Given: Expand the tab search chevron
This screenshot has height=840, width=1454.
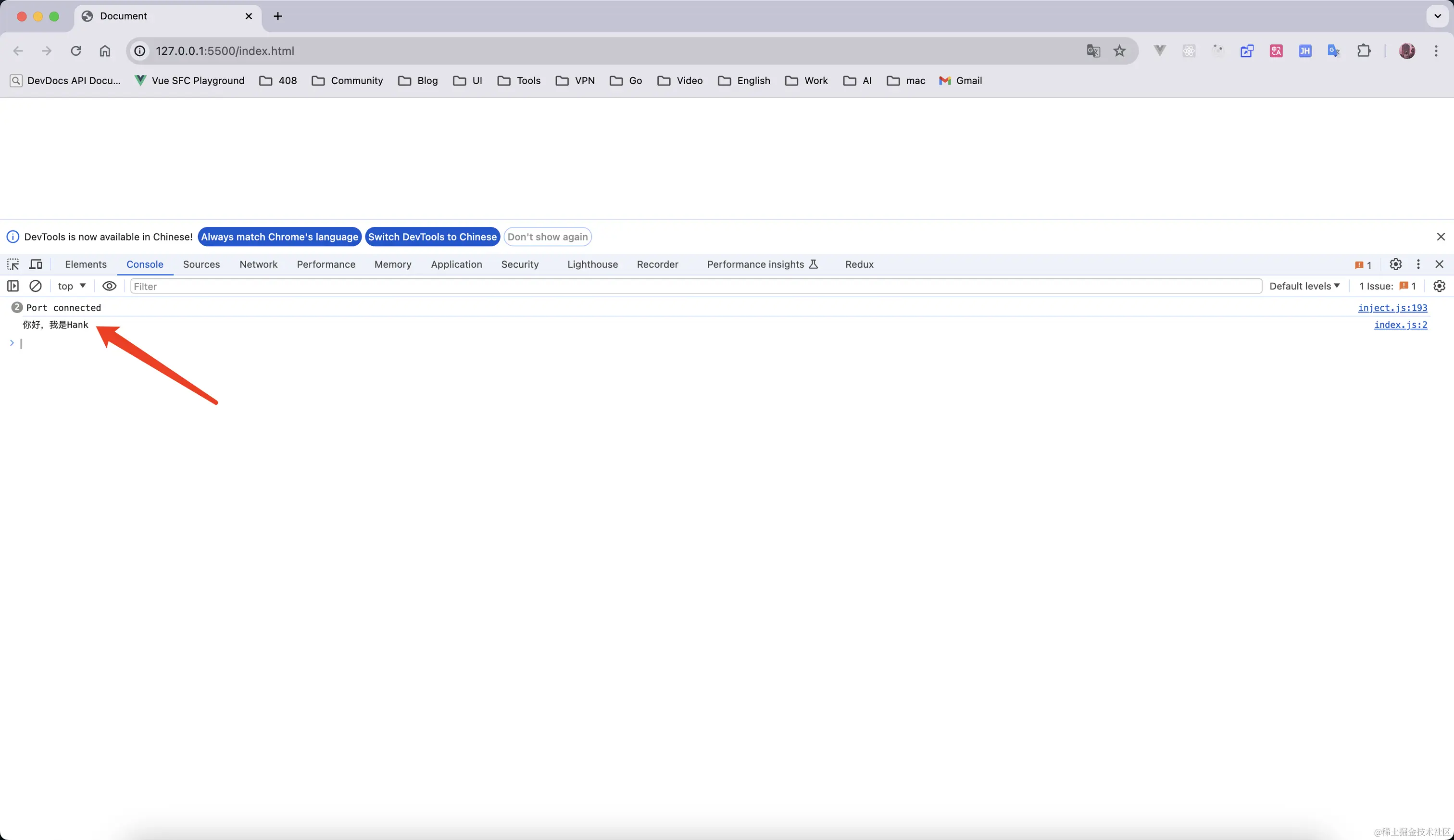Looking at the screenshot, I should tap(1437, 16).
